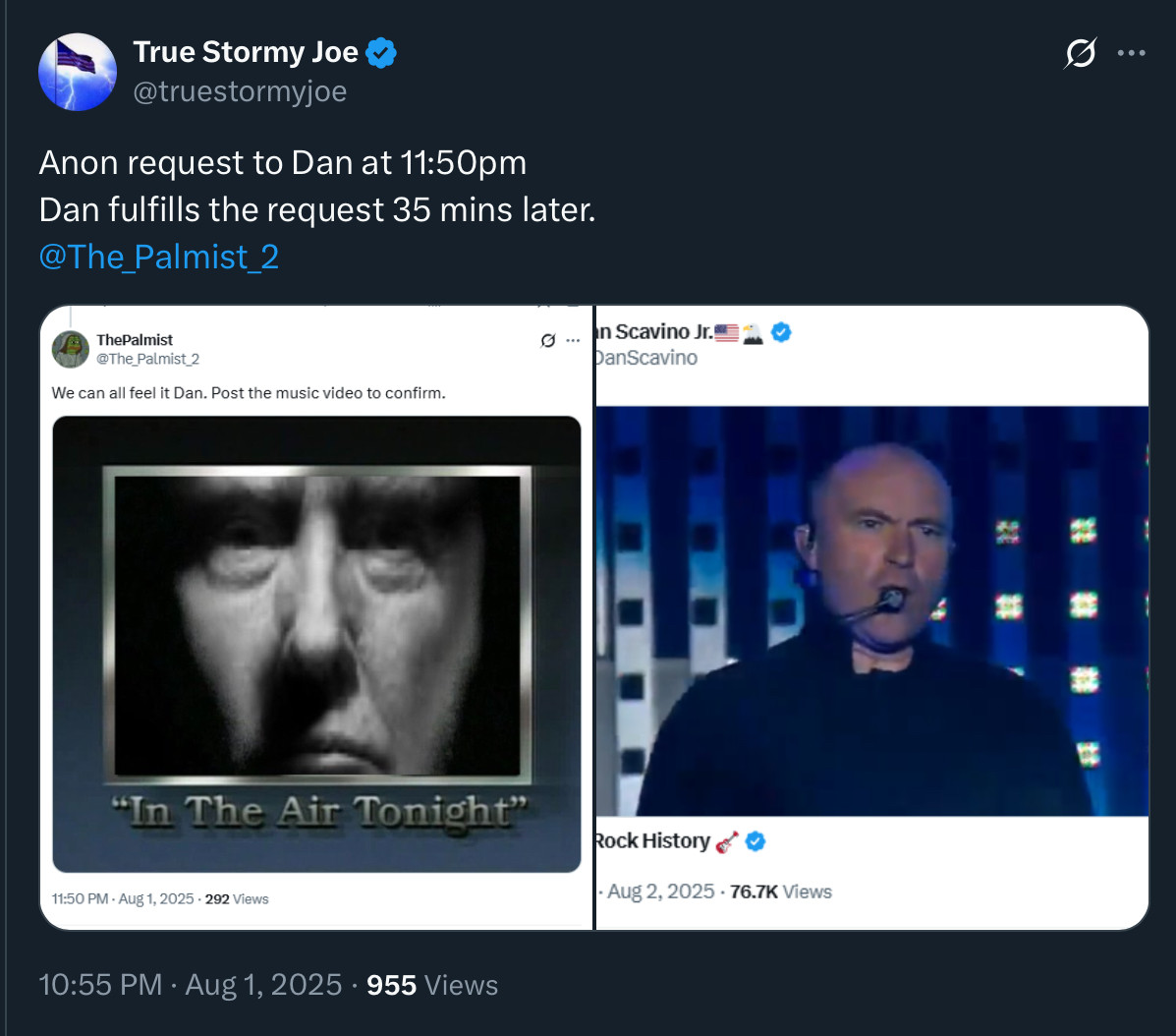The width and height of the screenshot is (1176, 1036).
Task: Open the True Stormy Joe profile name
Action: pyautogui.click(x=246, y=52)
